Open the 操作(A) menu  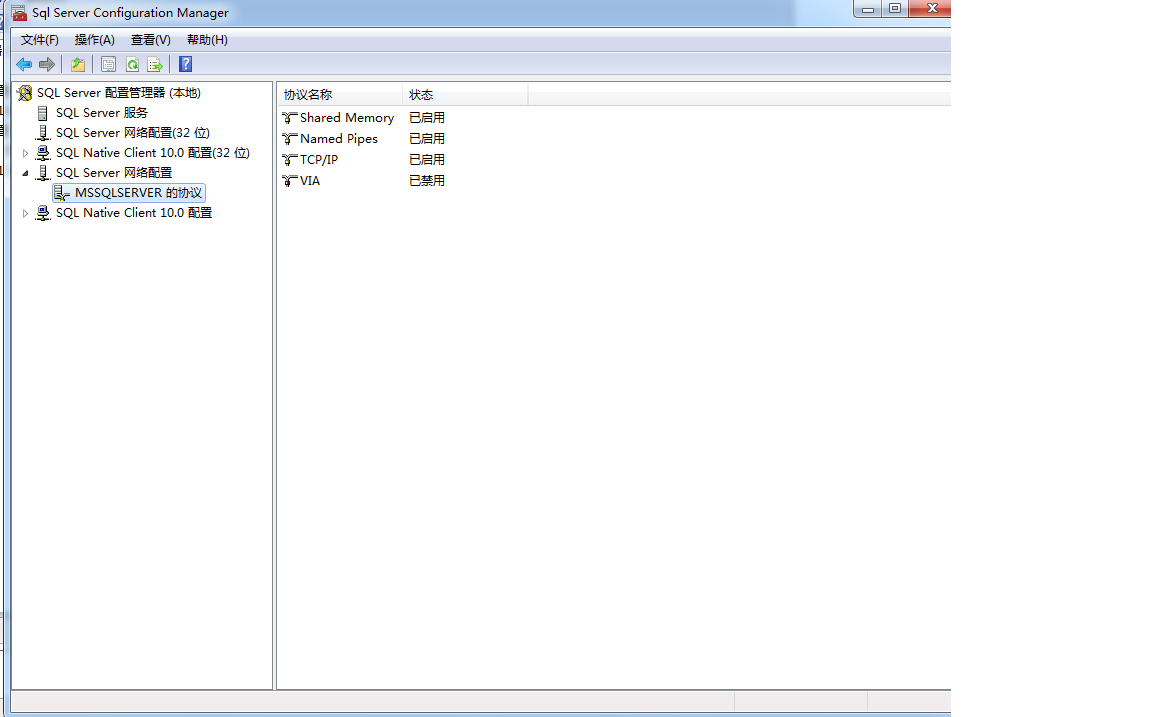[95, 40]
